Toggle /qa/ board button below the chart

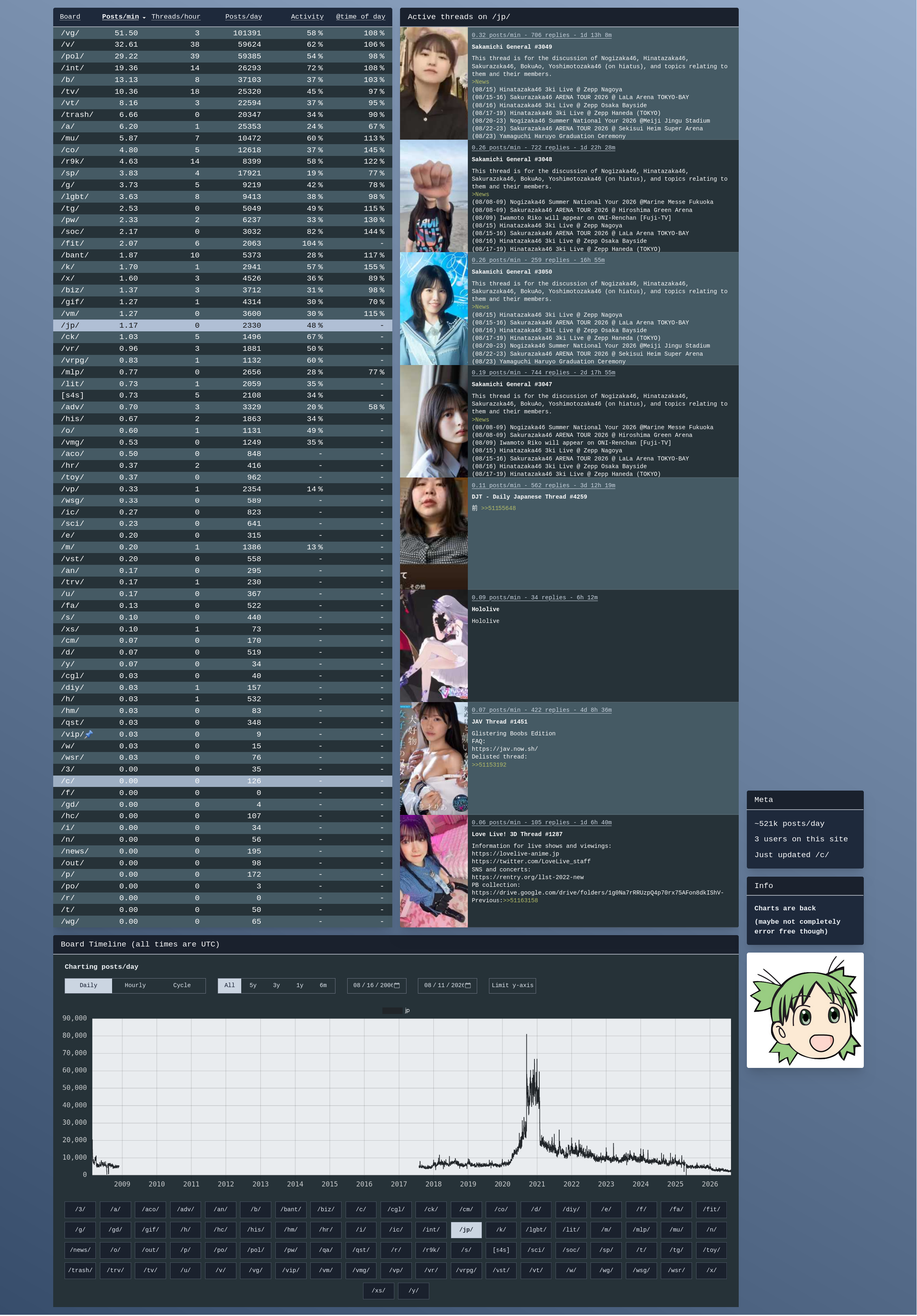click(x=326, y=1250)
